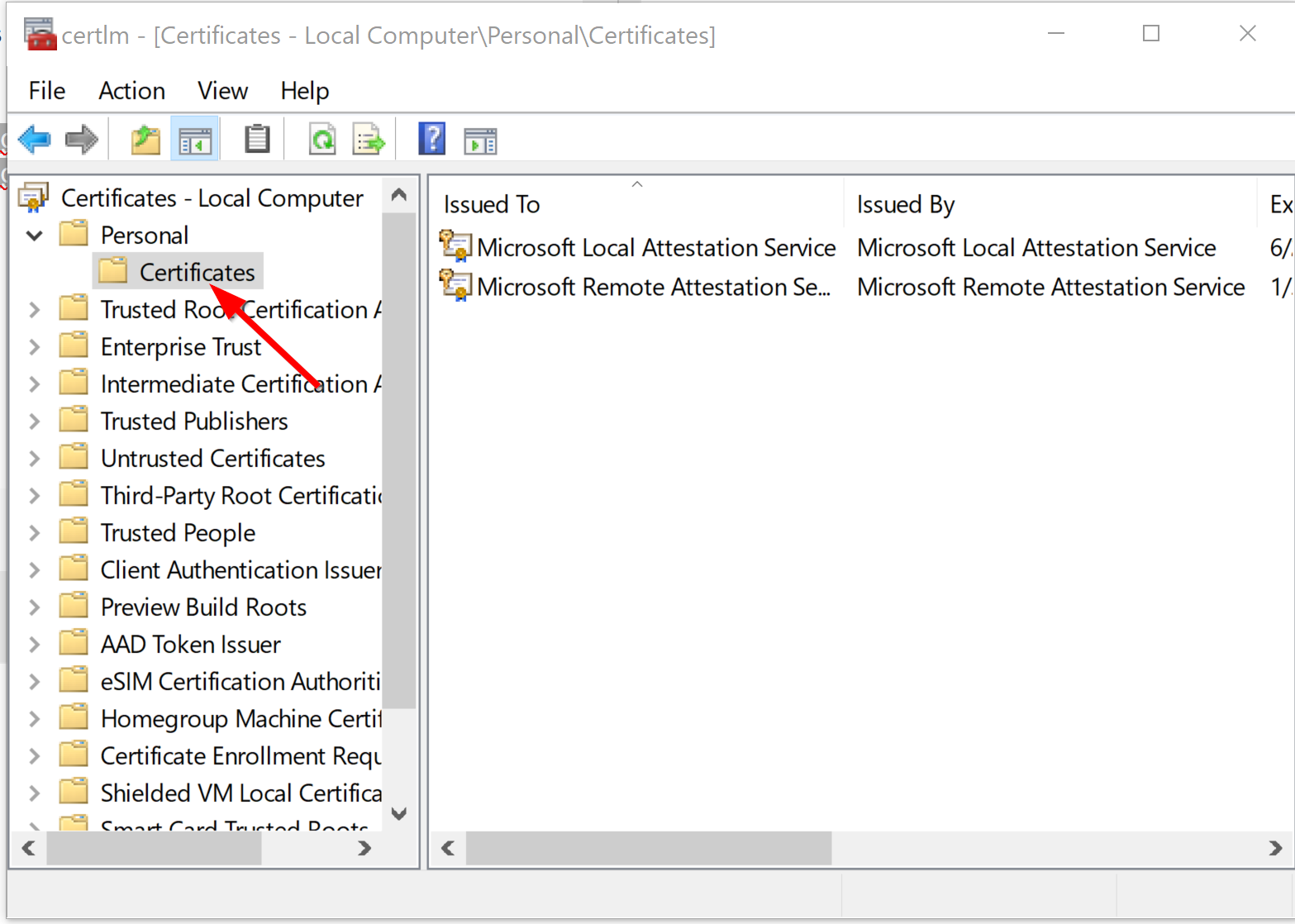Click the Up one level folder icon
Viewport: 1295px width, 924px height.
tap(145, 140)
